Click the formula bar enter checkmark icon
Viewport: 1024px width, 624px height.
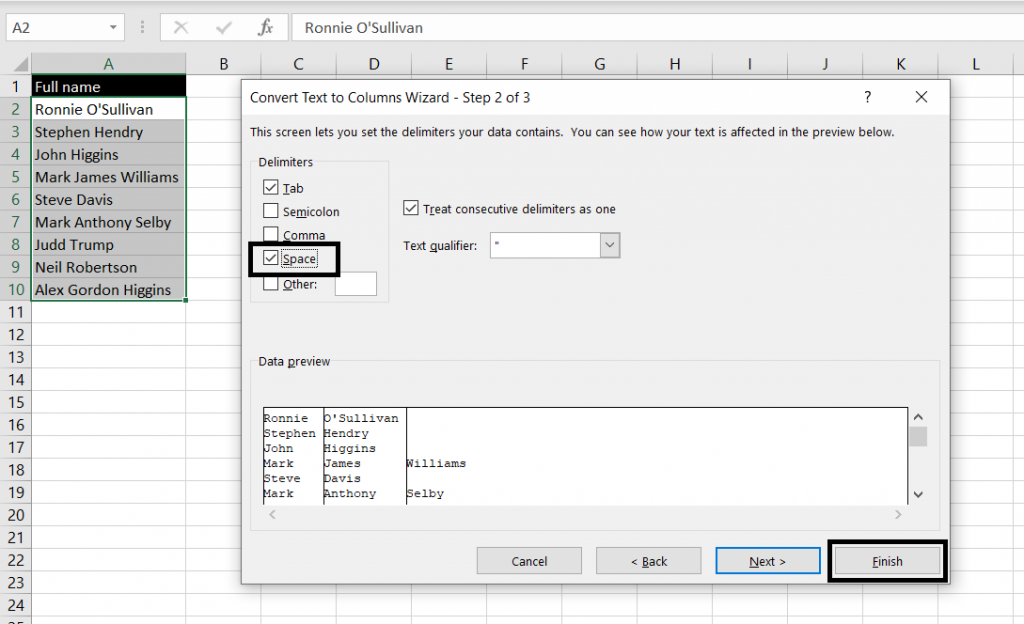(223, 27)
